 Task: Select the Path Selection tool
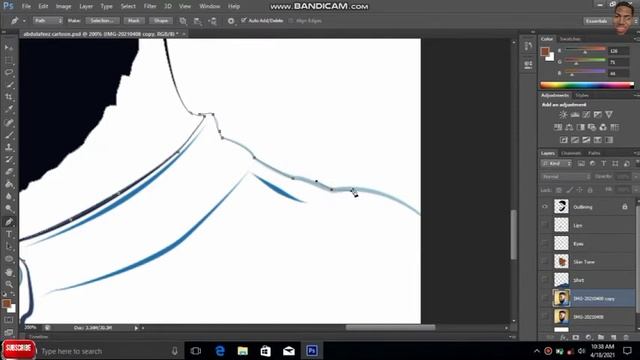click(9, 247)
